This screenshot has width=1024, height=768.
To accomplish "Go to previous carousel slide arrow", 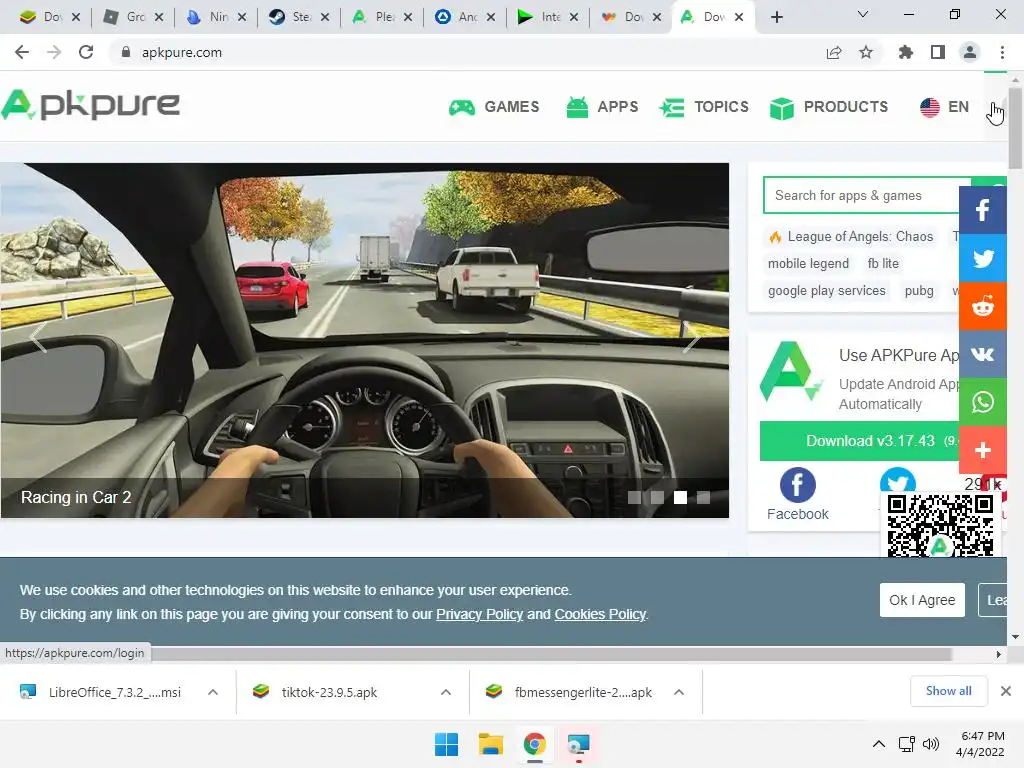I will click(x=38, y=338).
